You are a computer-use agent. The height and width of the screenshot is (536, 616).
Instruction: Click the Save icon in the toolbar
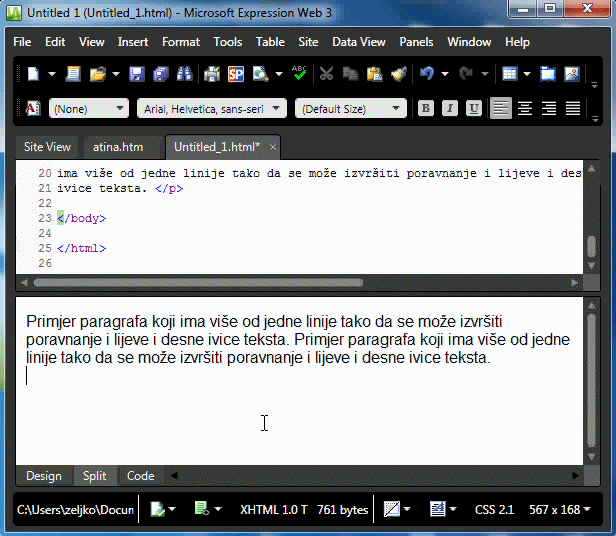pyautogui.click(x=136, y=74)
